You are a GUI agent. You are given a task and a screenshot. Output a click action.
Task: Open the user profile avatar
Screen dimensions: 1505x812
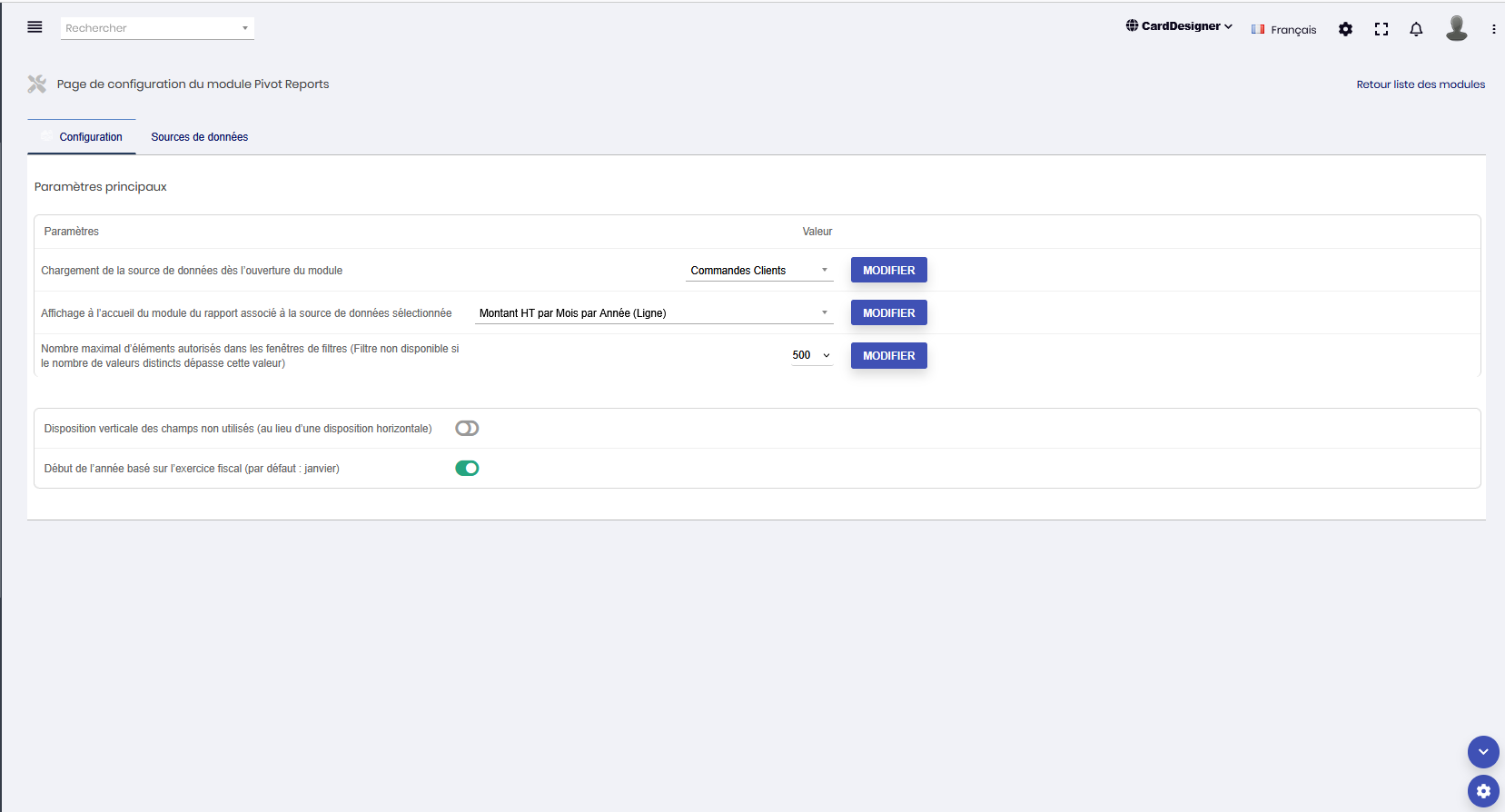(x=1457, y=29)
